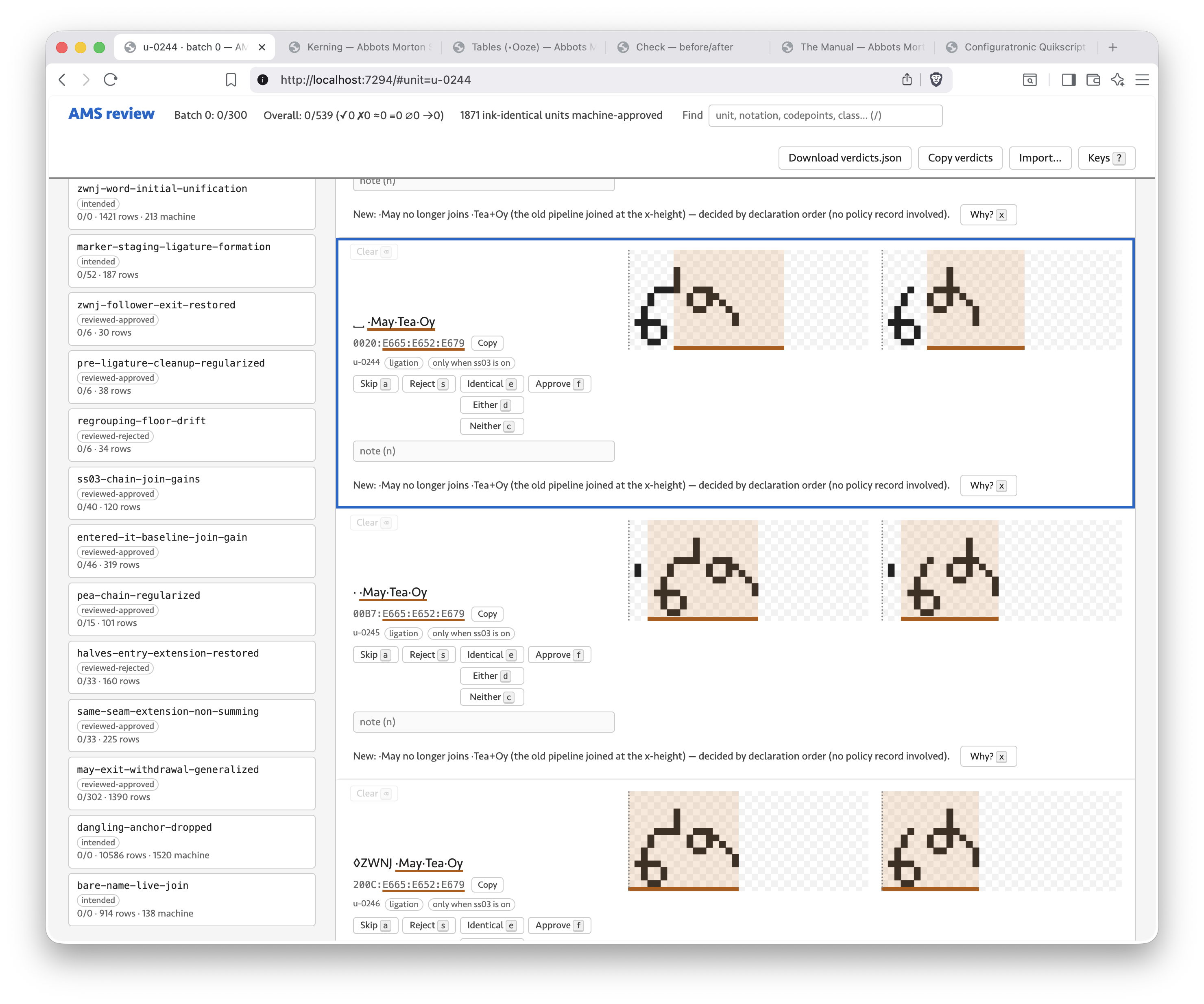The width and height of the screenshot is (1204, 1004).
Task: Skip unit u-0244
Action: point(375,384)
